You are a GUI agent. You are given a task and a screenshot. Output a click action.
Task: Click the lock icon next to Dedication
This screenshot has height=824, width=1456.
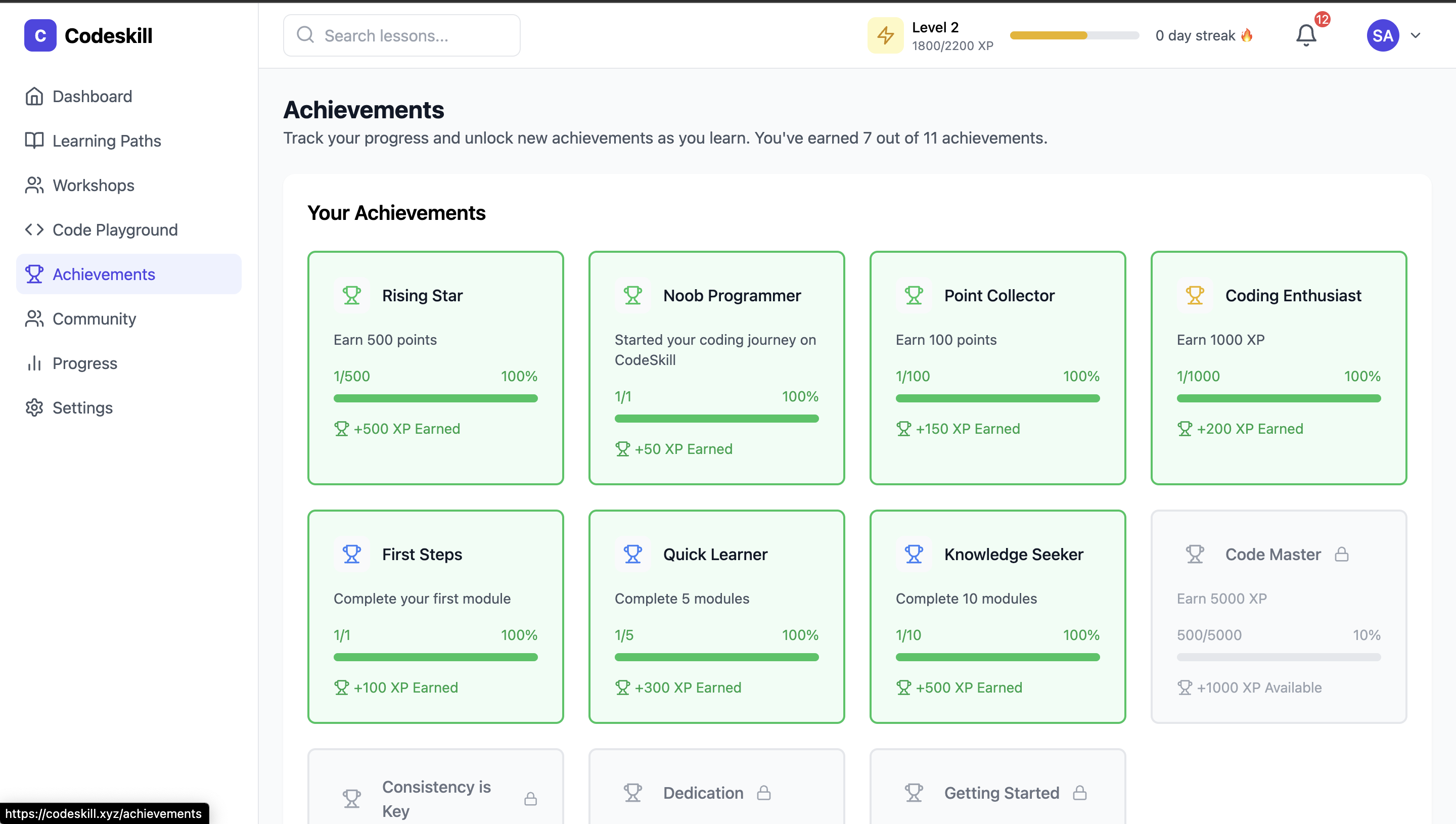coord(764,792)
